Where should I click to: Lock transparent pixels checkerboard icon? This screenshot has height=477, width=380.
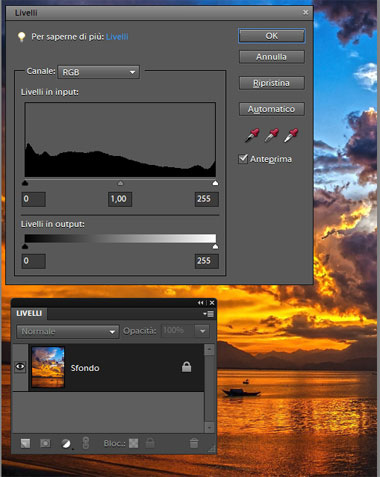pos(134,443)
